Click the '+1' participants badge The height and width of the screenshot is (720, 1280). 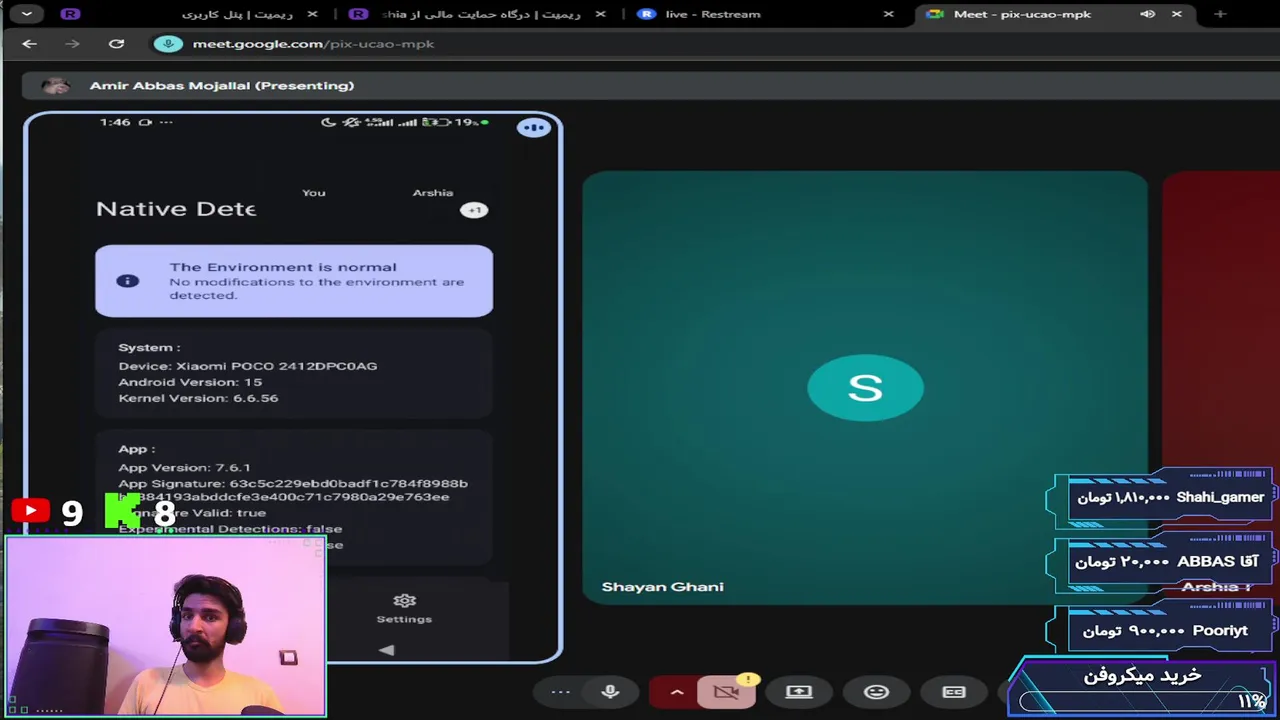pos(474,210)
